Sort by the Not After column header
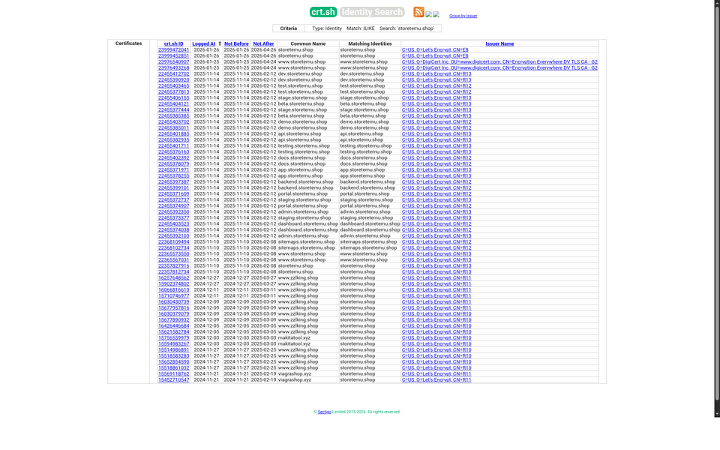The height and width of the screenshot is (450, 720). coord(263,44)
